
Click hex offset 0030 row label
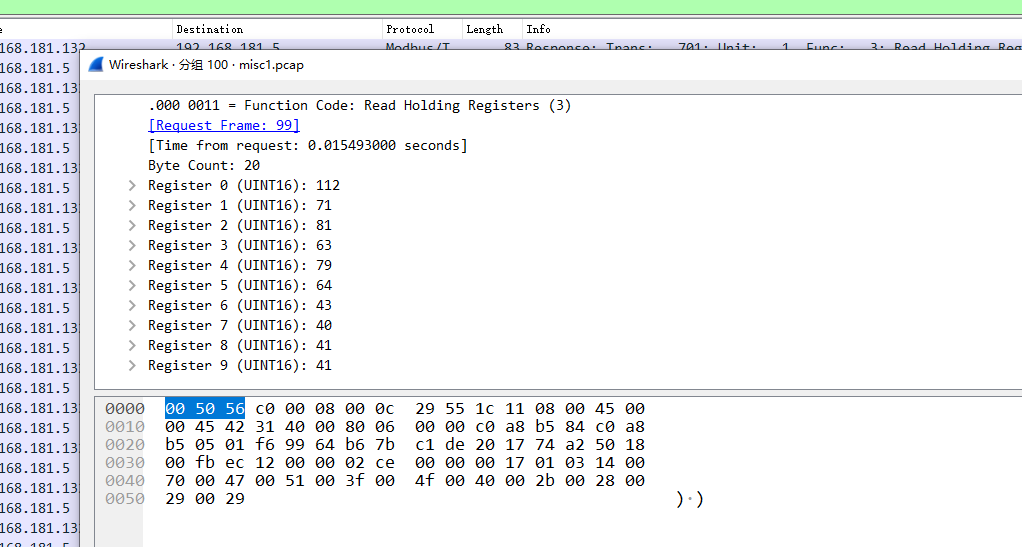coord(125,463)
